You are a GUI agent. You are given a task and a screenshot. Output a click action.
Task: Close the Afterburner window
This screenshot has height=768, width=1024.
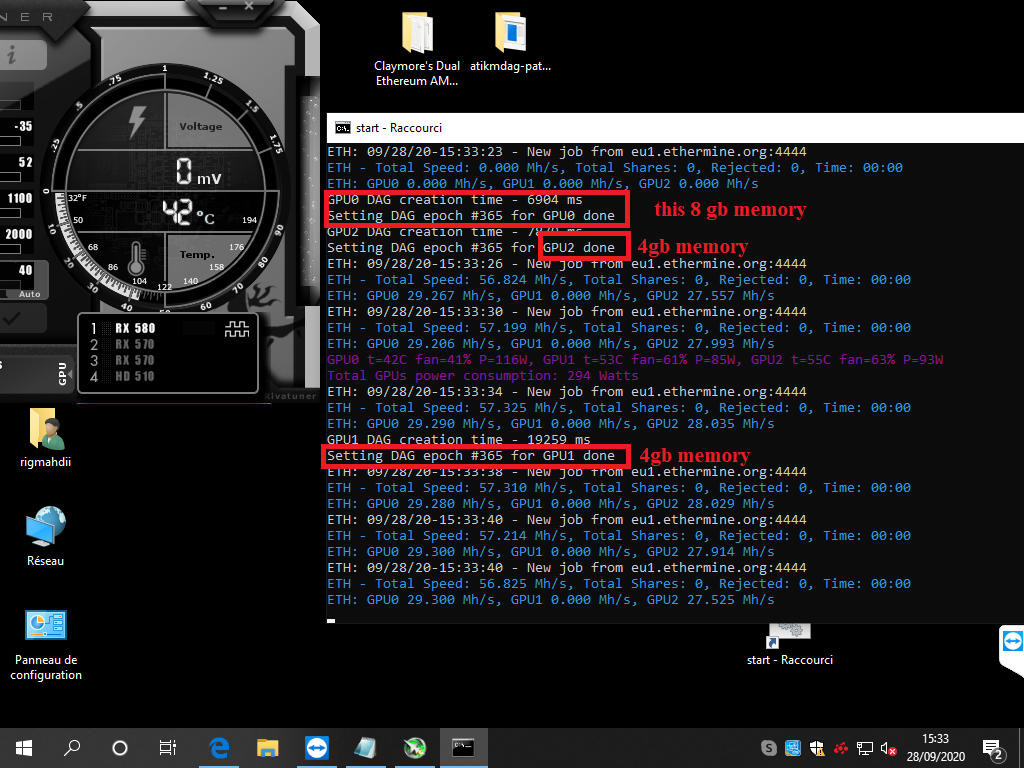point(249,6)
